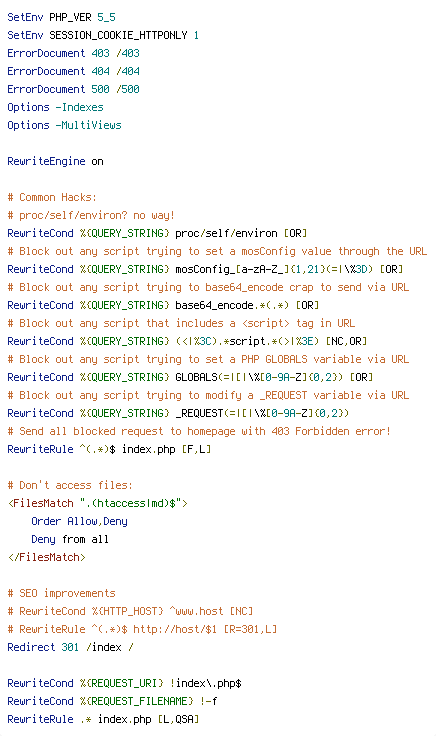The height and width of the screenshot is (736, 436).
Task: Click the Options -Indexes line
Action: point(55,107)
